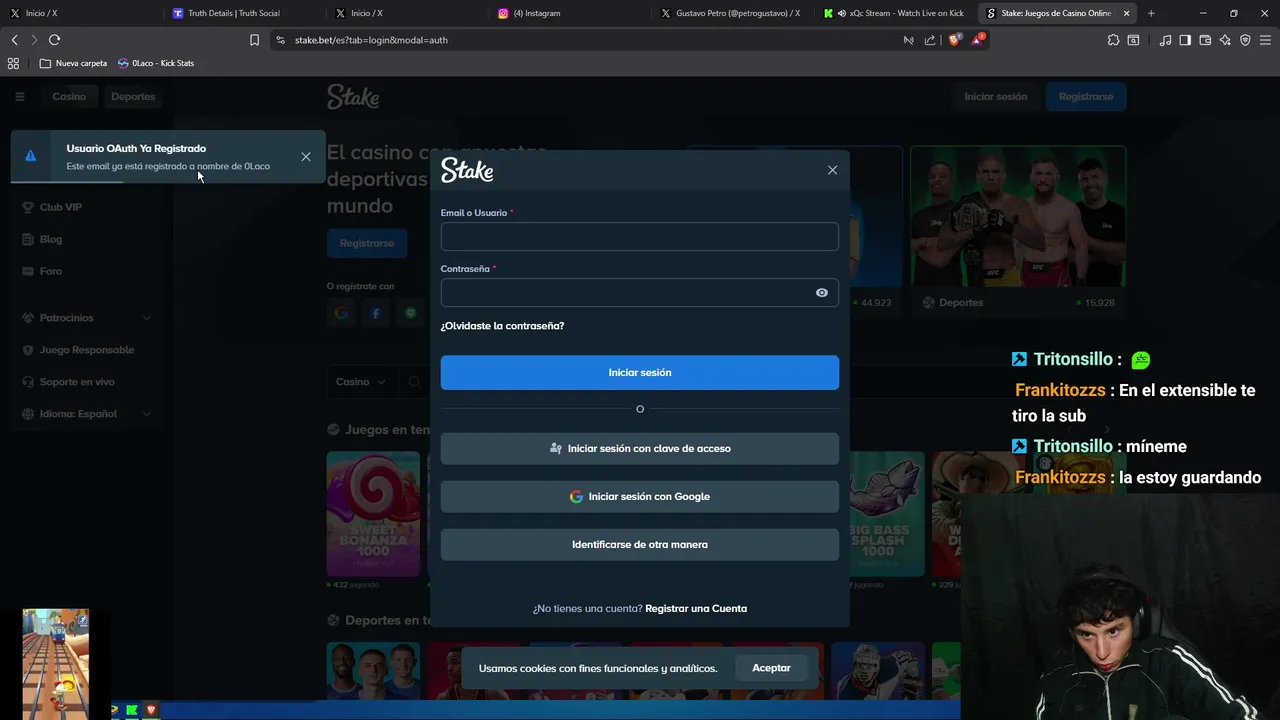Open Sweet Bonanza 1000 game thumbnail
The image size is (1280, 720).
[x=373, y=514]
